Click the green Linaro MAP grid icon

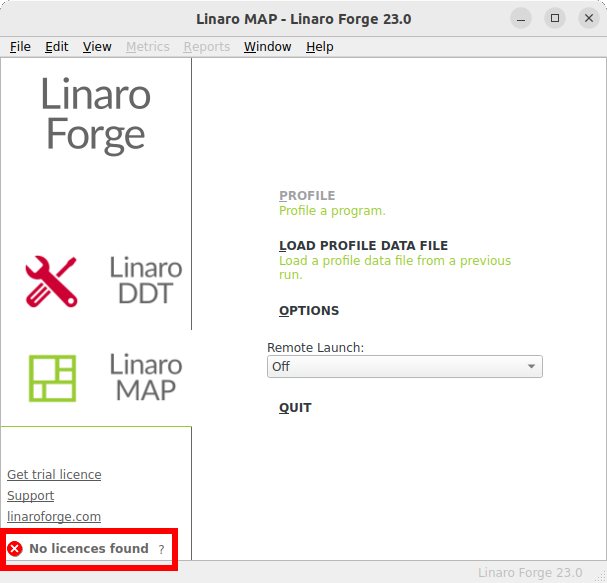point(53,378)
